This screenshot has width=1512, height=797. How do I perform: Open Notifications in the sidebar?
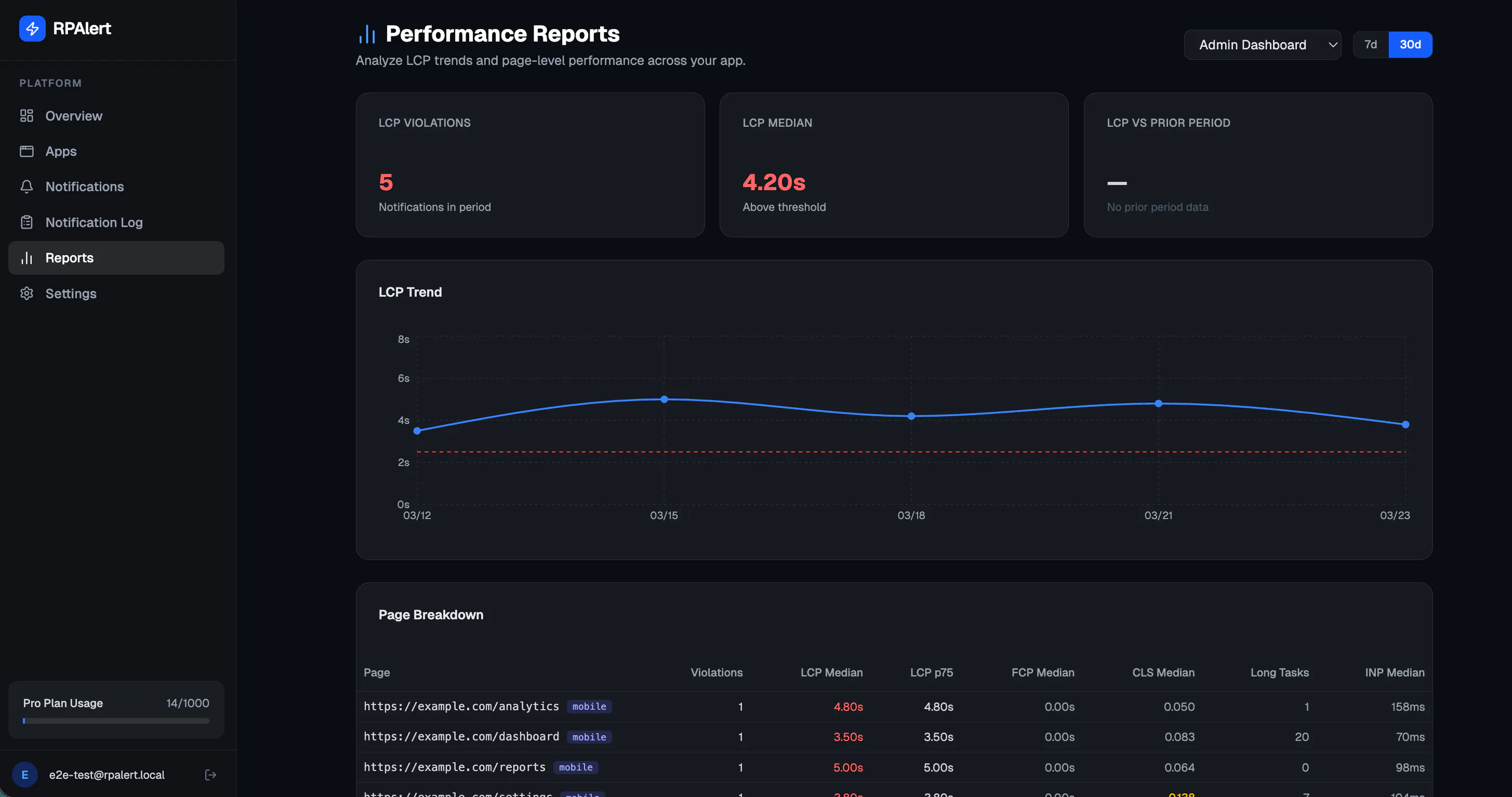pos(116,187)
